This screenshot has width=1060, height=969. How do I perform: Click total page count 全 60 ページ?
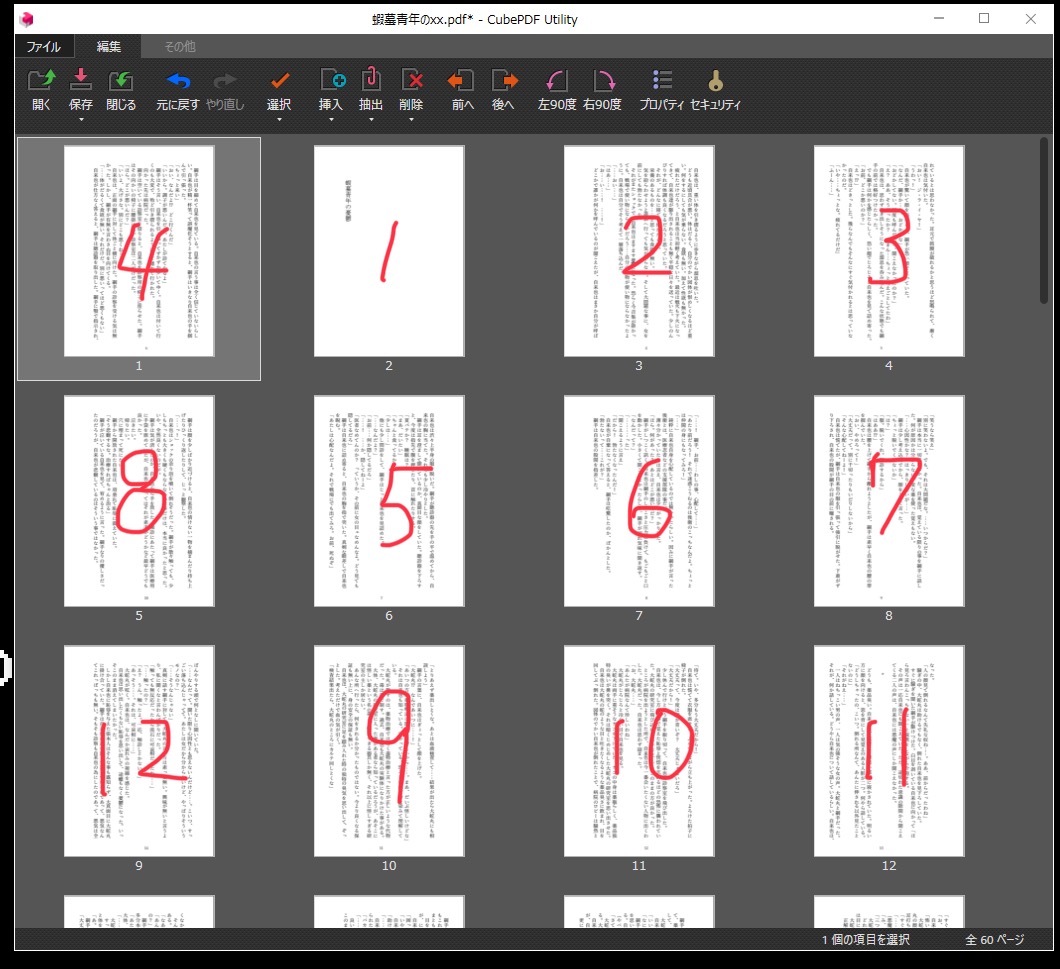(x=994, y=940)
